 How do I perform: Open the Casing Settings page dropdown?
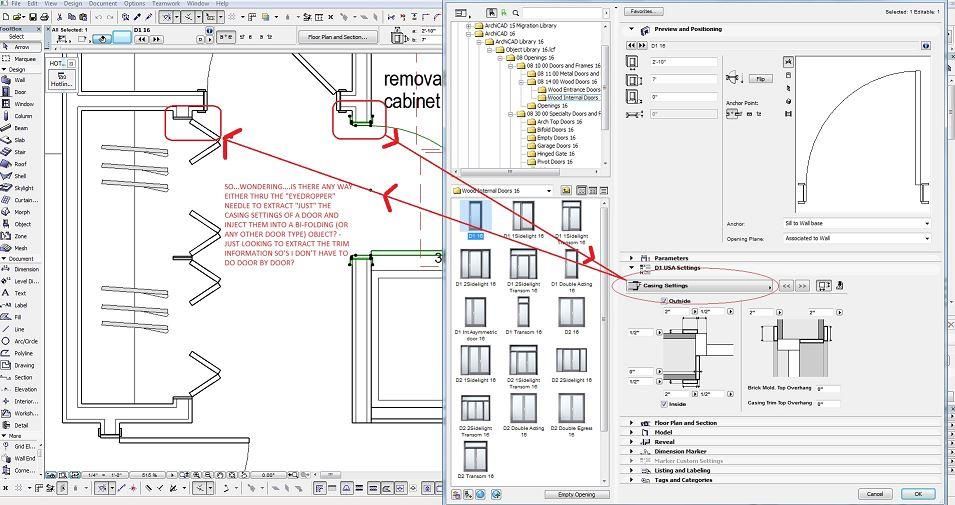(699, 286)
